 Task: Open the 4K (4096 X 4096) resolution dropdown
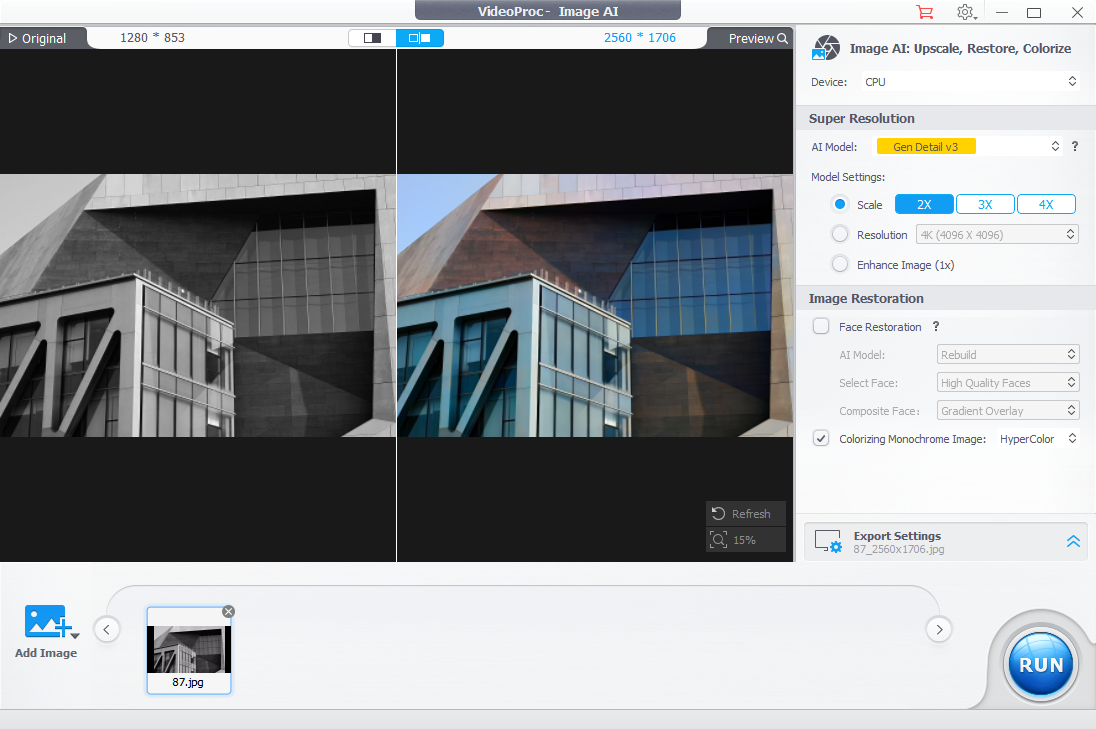(997, 234)
